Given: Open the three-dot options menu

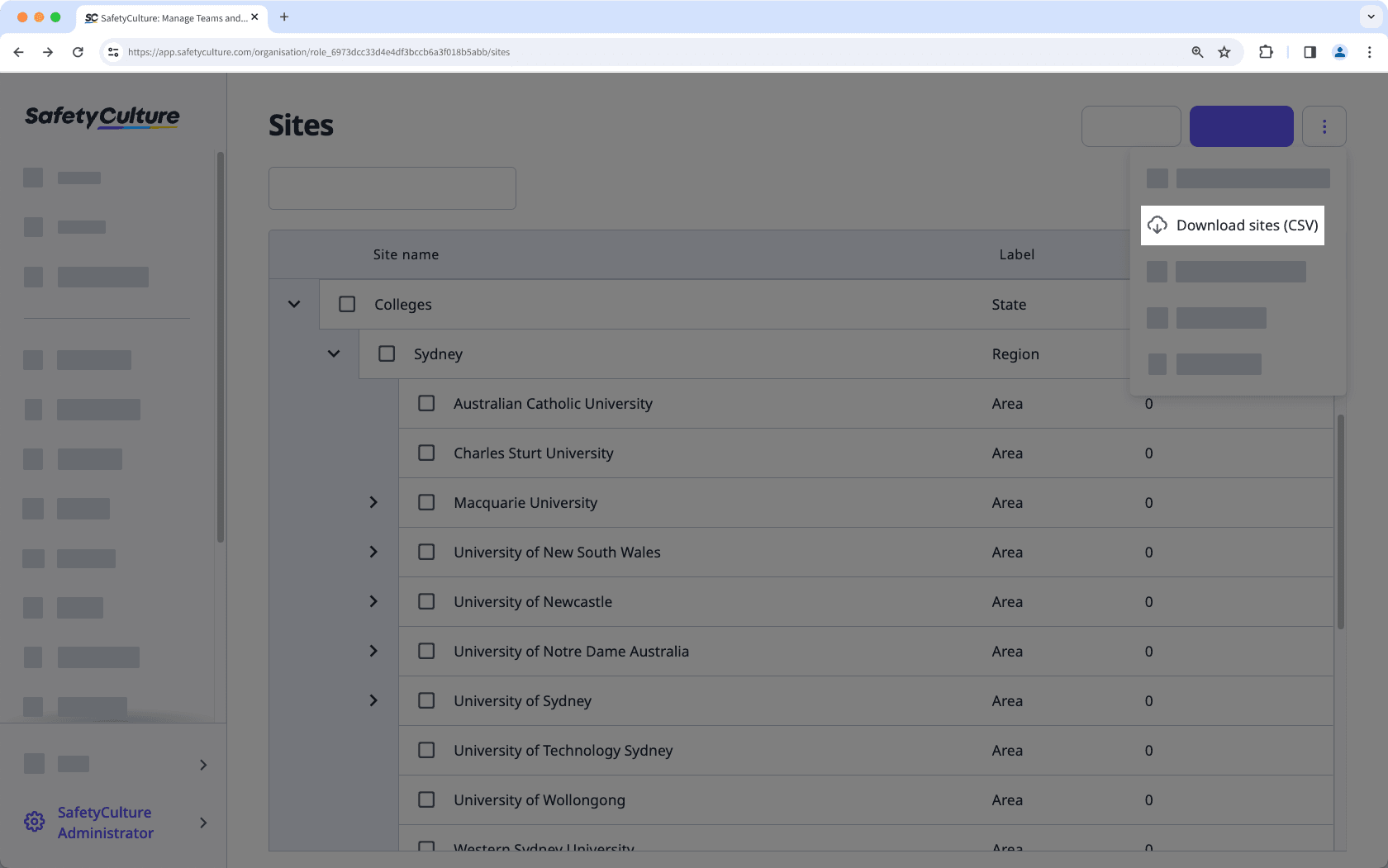Looking at the screenshot, I should coord(1324,126).
